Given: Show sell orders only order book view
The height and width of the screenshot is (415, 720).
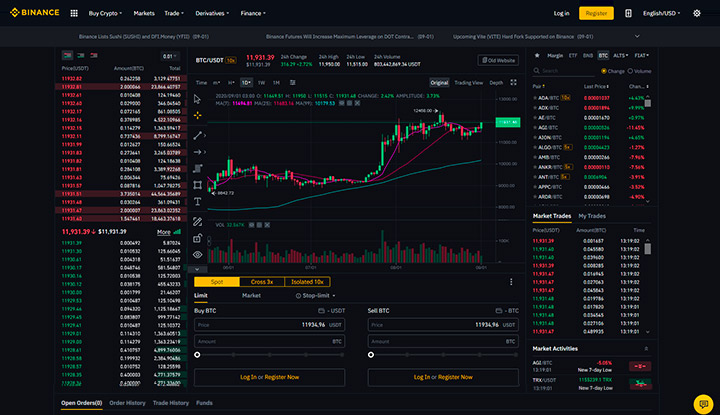Looking at the screenshot, I should tap(94, 56).
